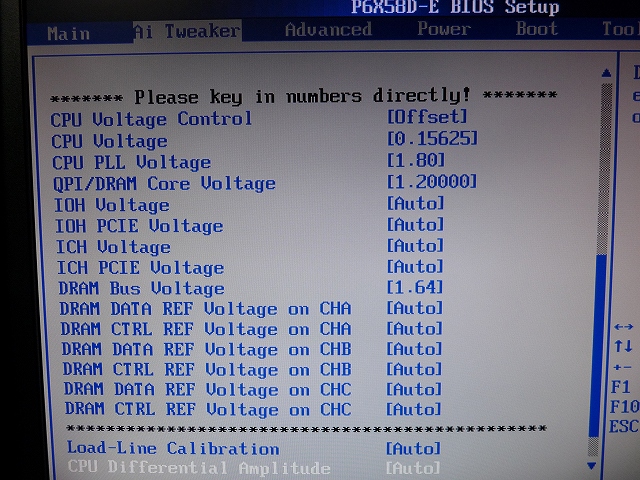The width and height of the screenshot is (640, 480).
Task: Edit DRAM Bus Voltage value 1.64
Action: pos(415,287)
